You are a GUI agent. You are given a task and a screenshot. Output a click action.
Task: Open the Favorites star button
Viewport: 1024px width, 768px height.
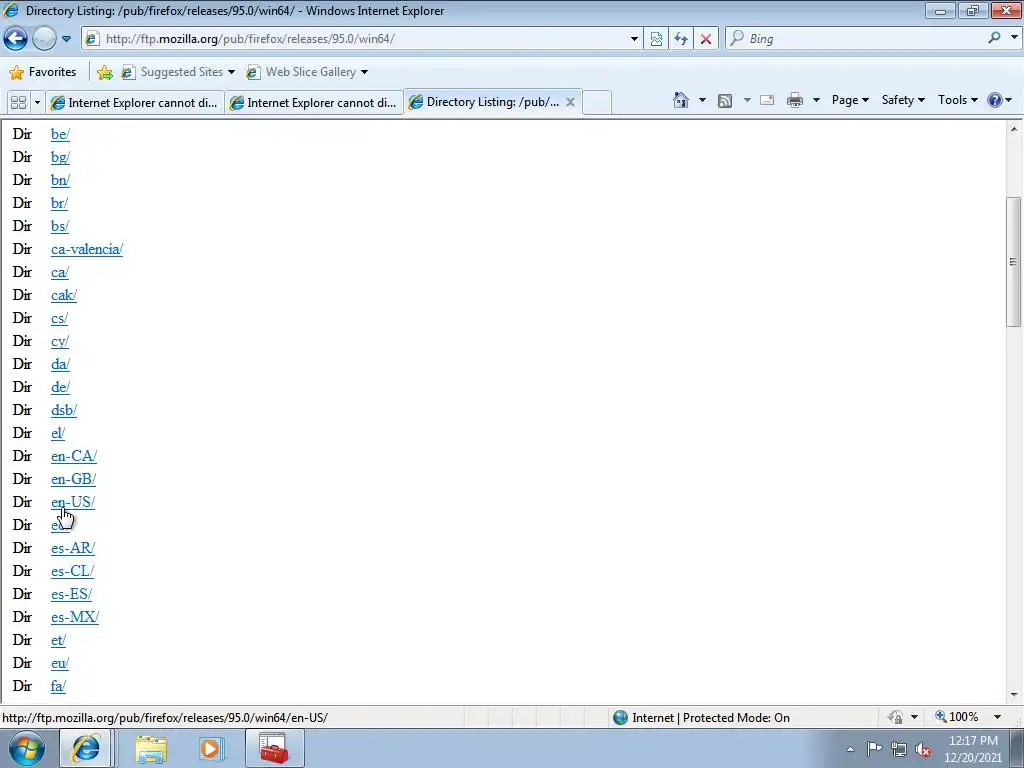pyautogui.click(x=43, y=72)
